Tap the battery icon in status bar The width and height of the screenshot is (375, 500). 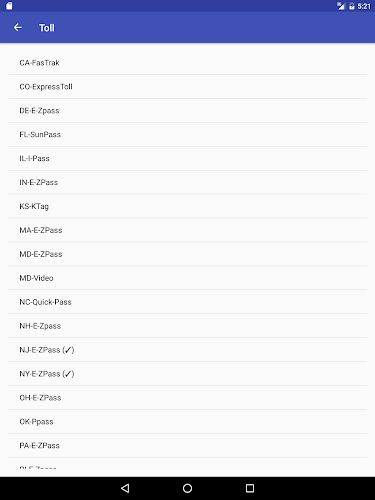point(352,6)
